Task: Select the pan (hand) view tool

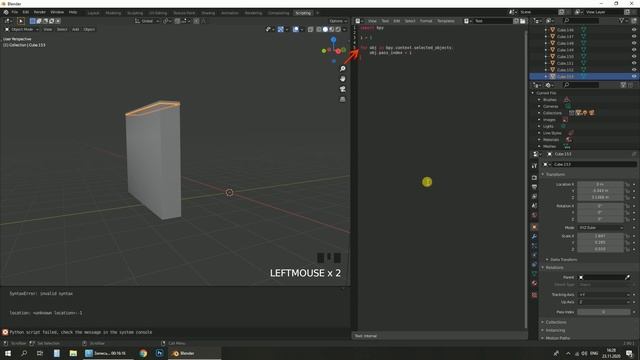Action: (342, 79)
